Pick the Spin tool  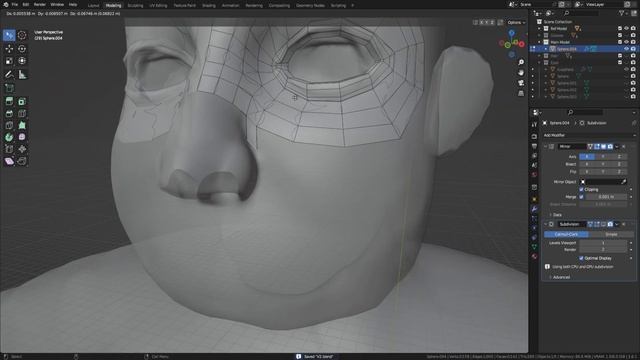click(9, 137)
